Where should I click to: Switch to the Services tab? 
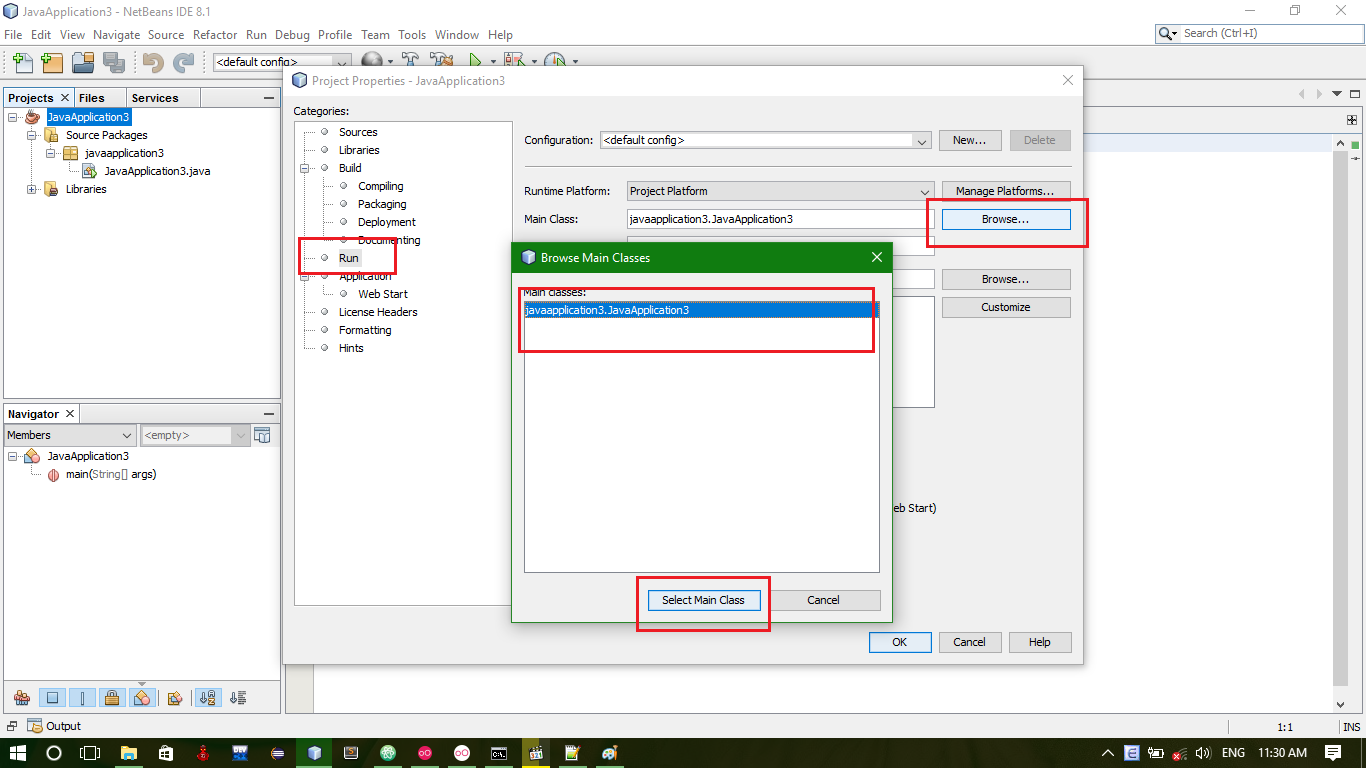point(155,98)
